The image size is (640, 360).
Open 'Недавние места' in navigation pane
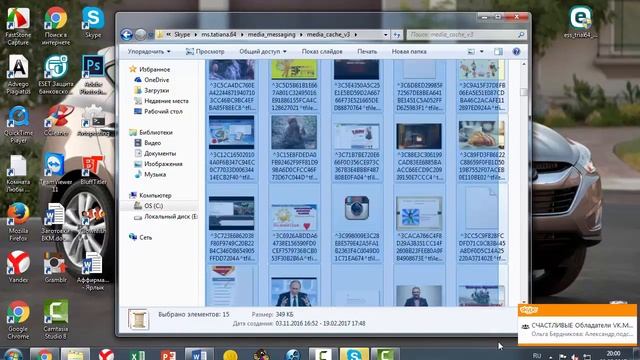166,101
